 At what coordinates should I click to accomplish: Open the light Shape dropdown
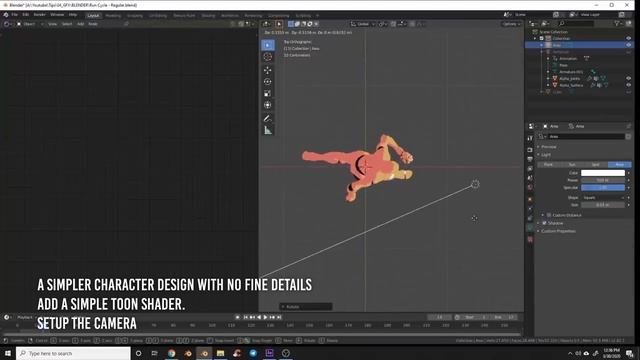point(603,198)
